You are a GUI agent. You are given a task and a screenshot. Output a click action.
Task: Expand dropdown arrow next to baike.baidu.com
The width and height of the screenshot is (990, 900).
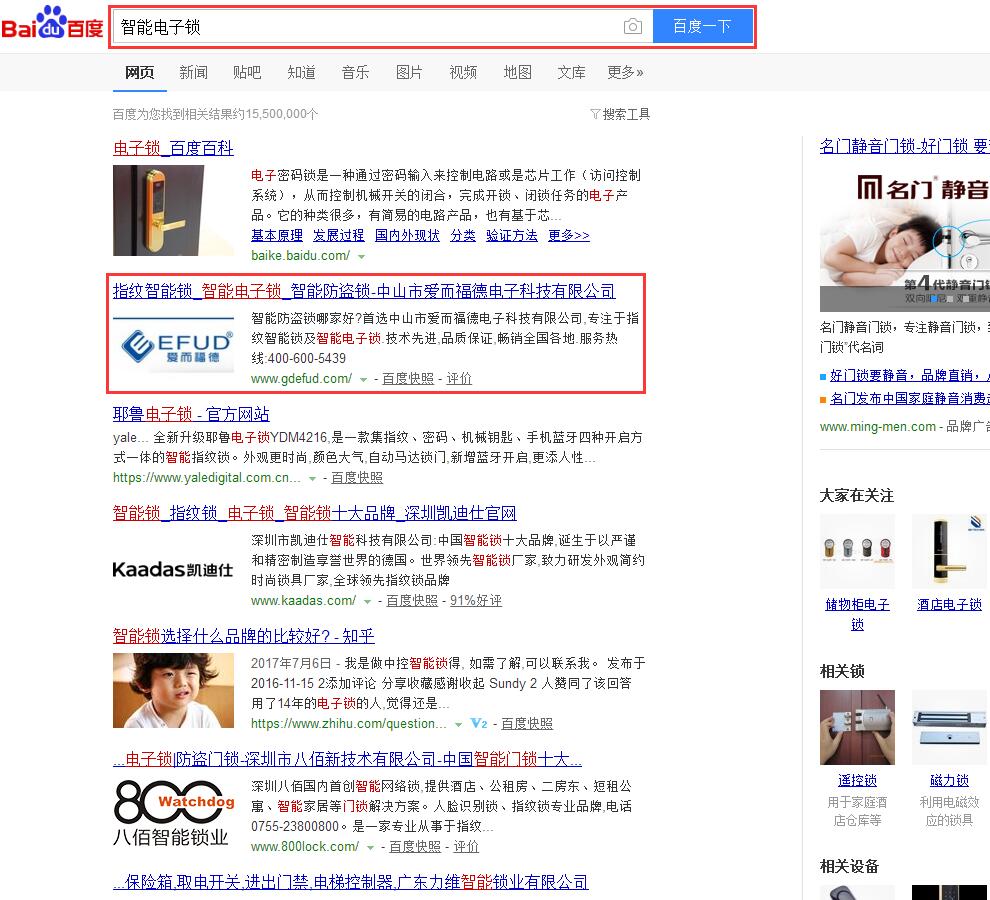coord(361,257)
